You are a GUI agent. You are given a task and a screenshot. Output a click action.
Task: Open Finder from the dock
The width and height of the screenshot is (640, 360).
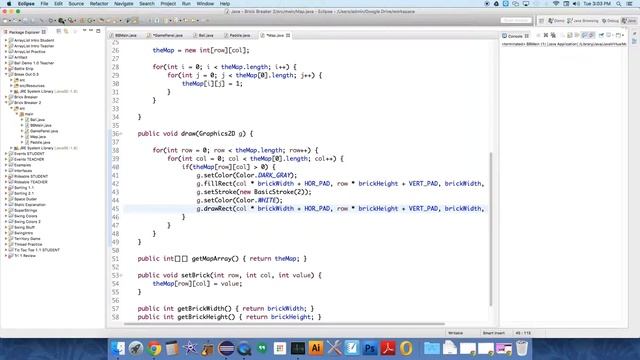click(119, 349)
